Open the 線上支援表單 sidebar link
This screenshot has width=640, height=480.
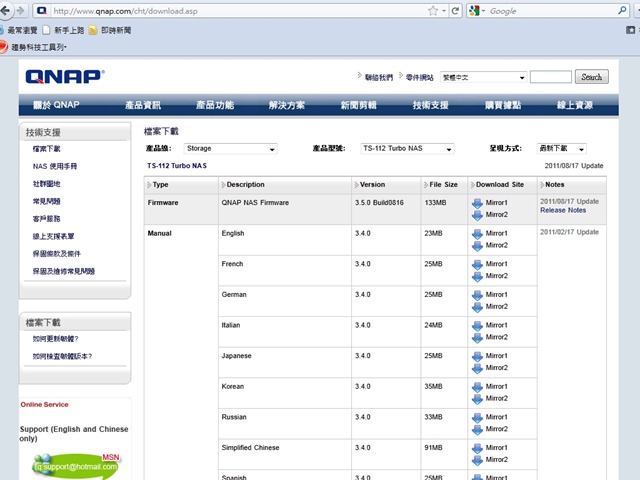coord(53,237)
